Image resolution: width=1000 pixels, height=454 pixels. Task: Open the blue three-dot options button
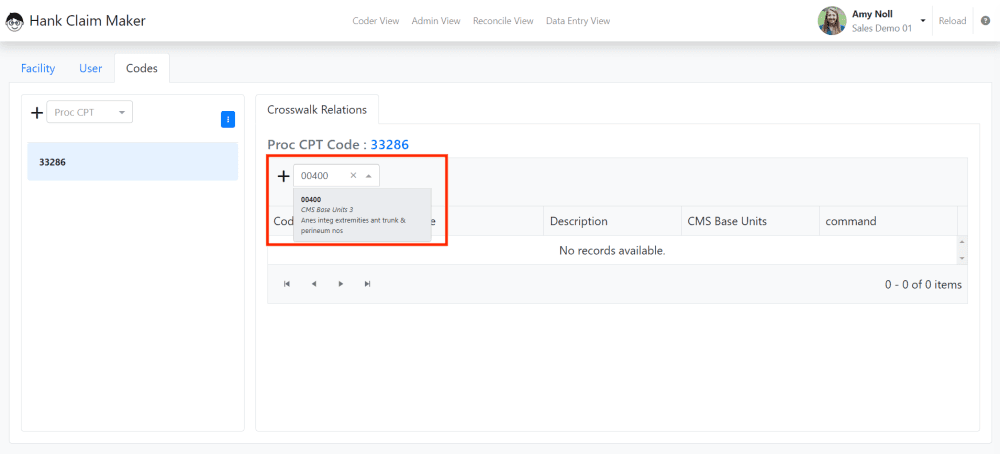[x=228, y=119]
